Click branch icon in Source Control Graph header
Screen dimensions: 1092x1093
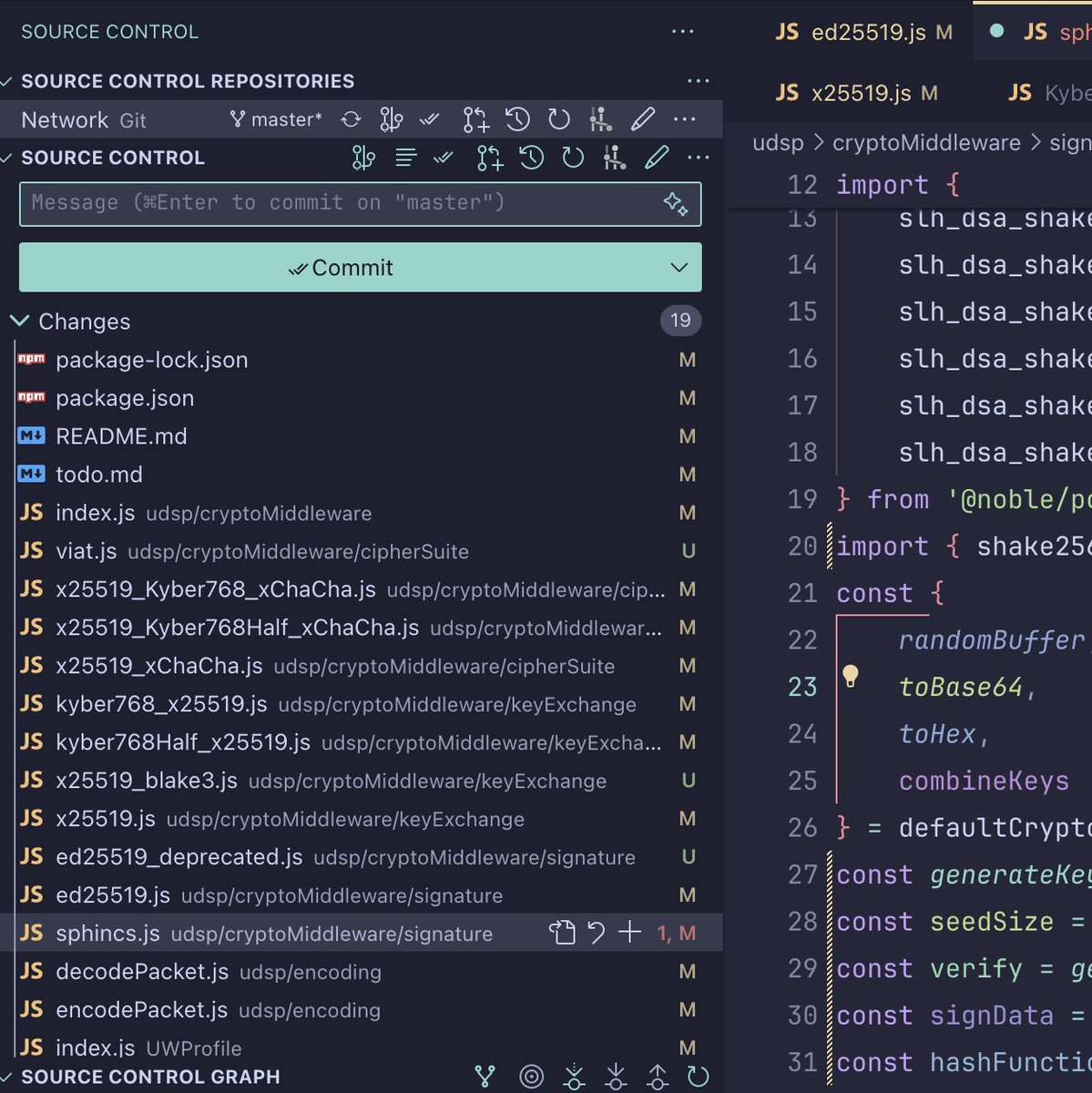tap(485, 1077)
